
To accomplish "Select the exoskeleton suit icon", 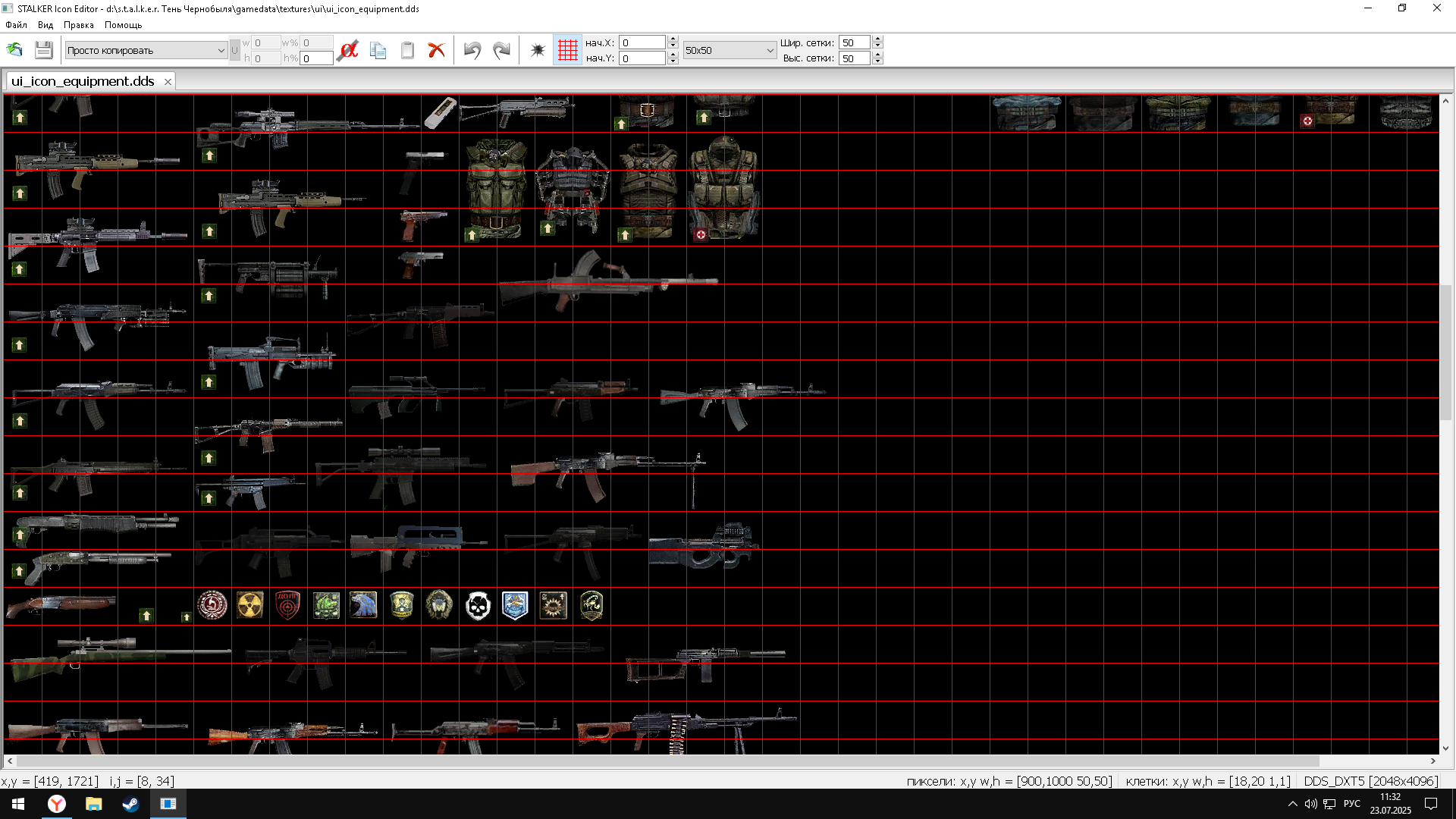I will (x=573, y=190).
